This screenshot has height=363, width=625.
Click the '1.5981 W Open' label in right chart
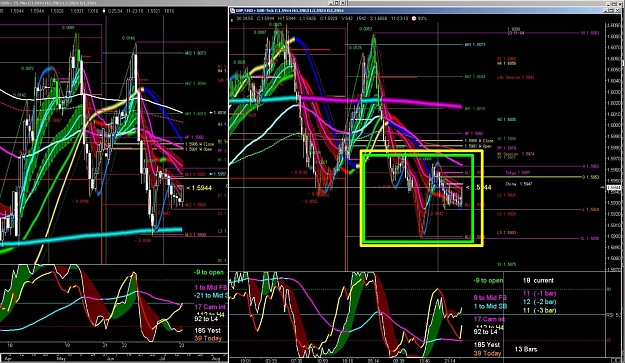tap(479, 146)
